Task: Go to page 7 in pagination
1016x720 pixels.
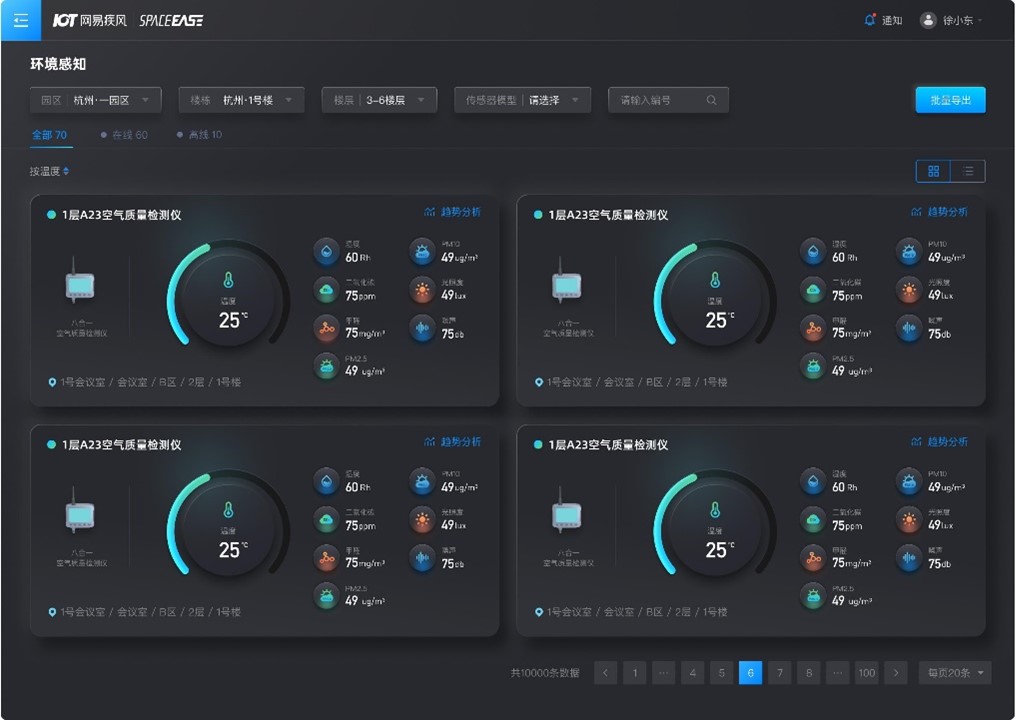Action: [779, 673]
